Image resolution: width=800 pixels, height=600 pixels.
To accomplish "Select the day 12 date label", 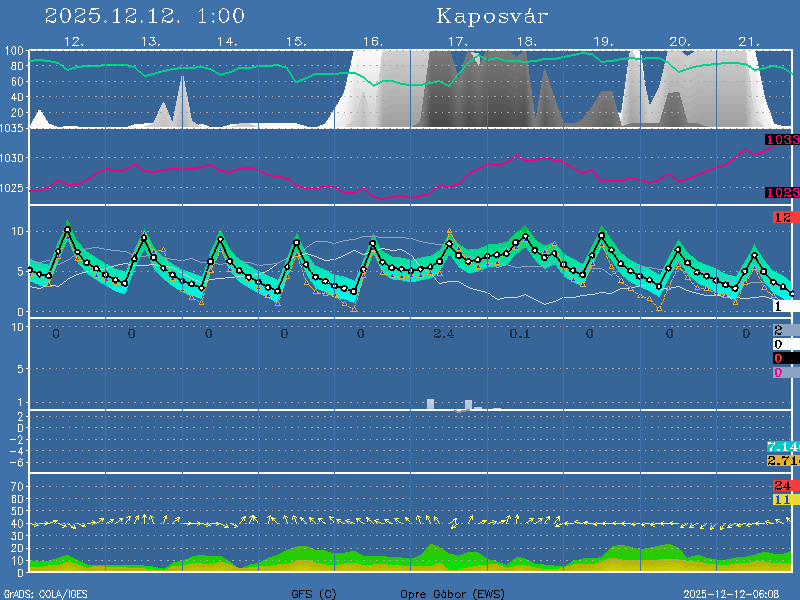I will [73, 41].
